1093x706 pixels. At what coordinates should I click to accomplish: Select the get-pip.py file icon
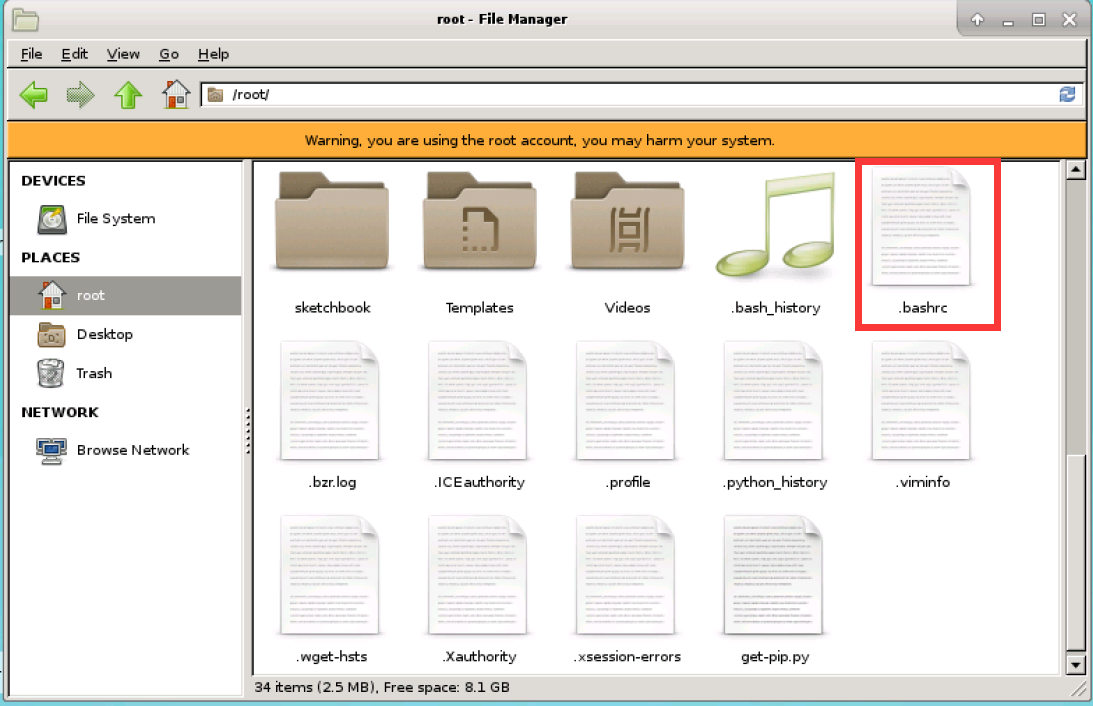coord(773,575)
